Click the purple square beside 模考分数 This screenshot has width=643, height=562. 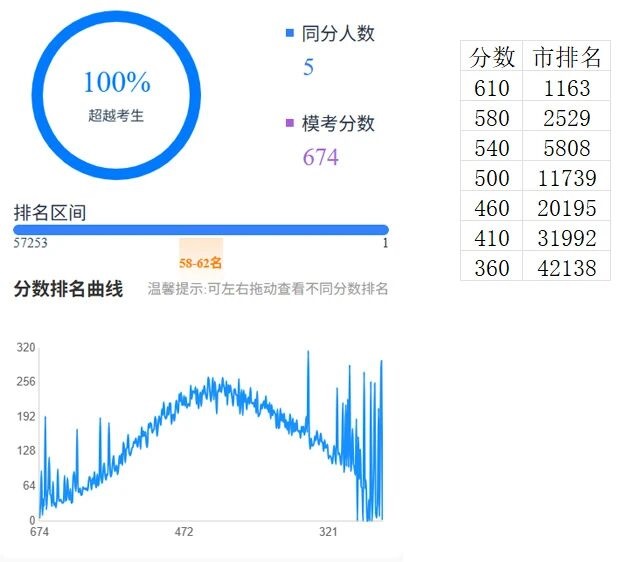(290, 124)
